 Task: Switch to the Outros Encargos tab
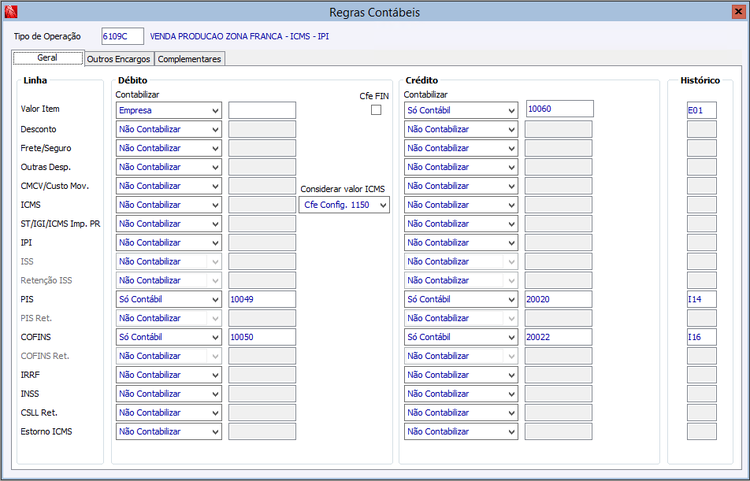(119, 59)
